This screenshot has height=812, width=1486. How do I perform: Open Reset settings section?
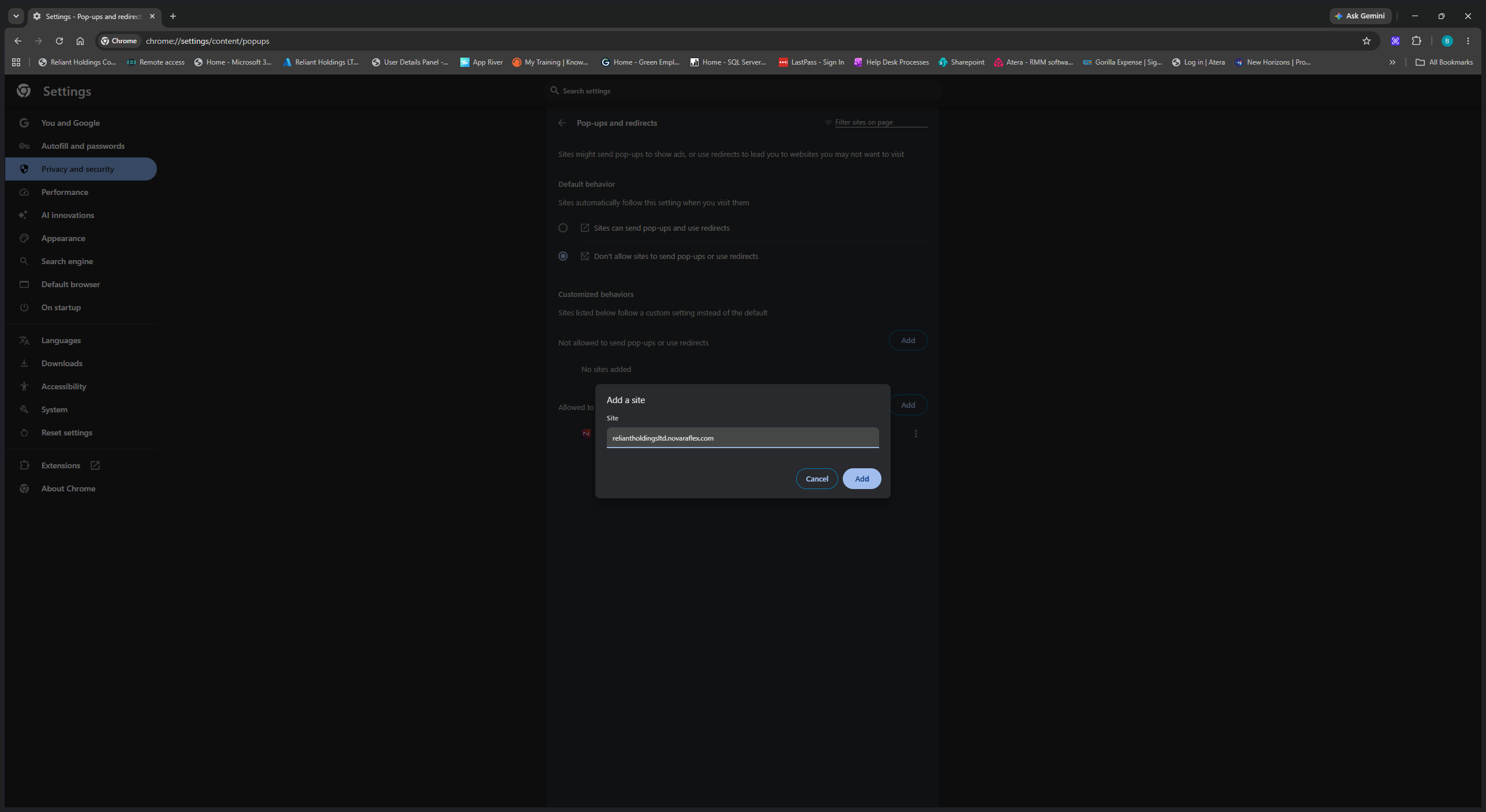click(x=81, y=433)
